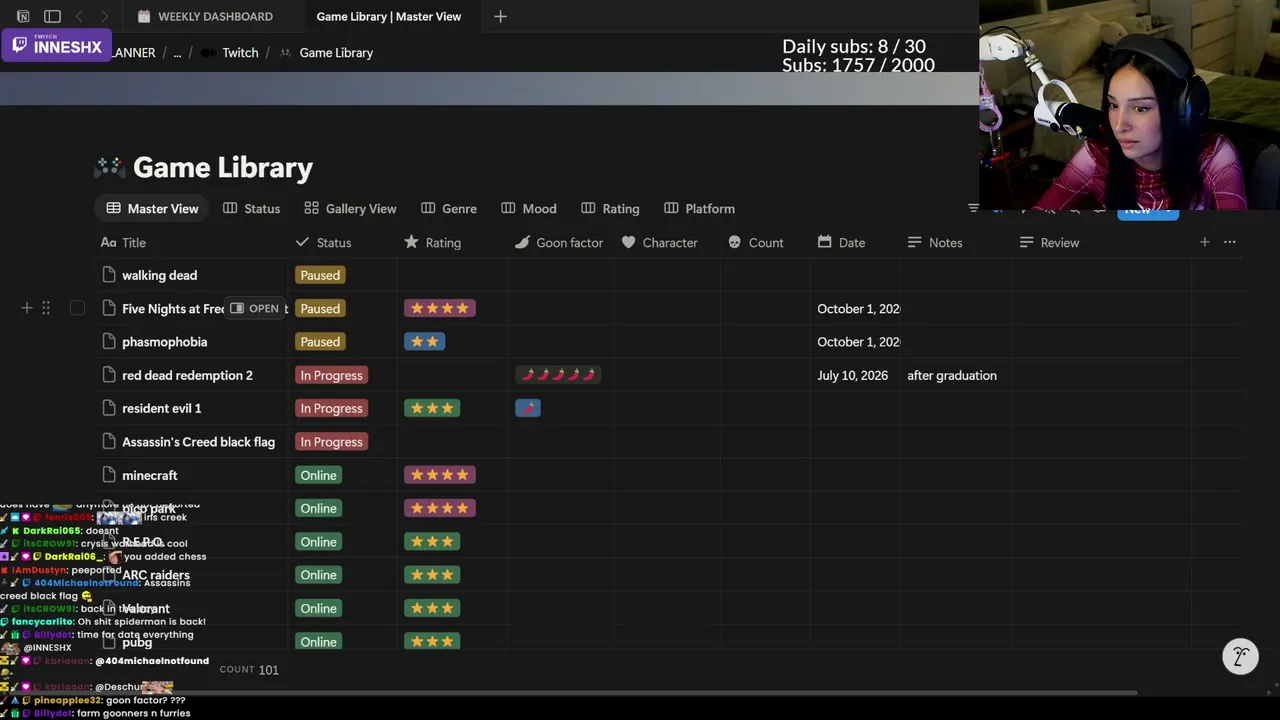Click the July 10, 2026 date cell
1280x720 pixels.
click(853, 375)
